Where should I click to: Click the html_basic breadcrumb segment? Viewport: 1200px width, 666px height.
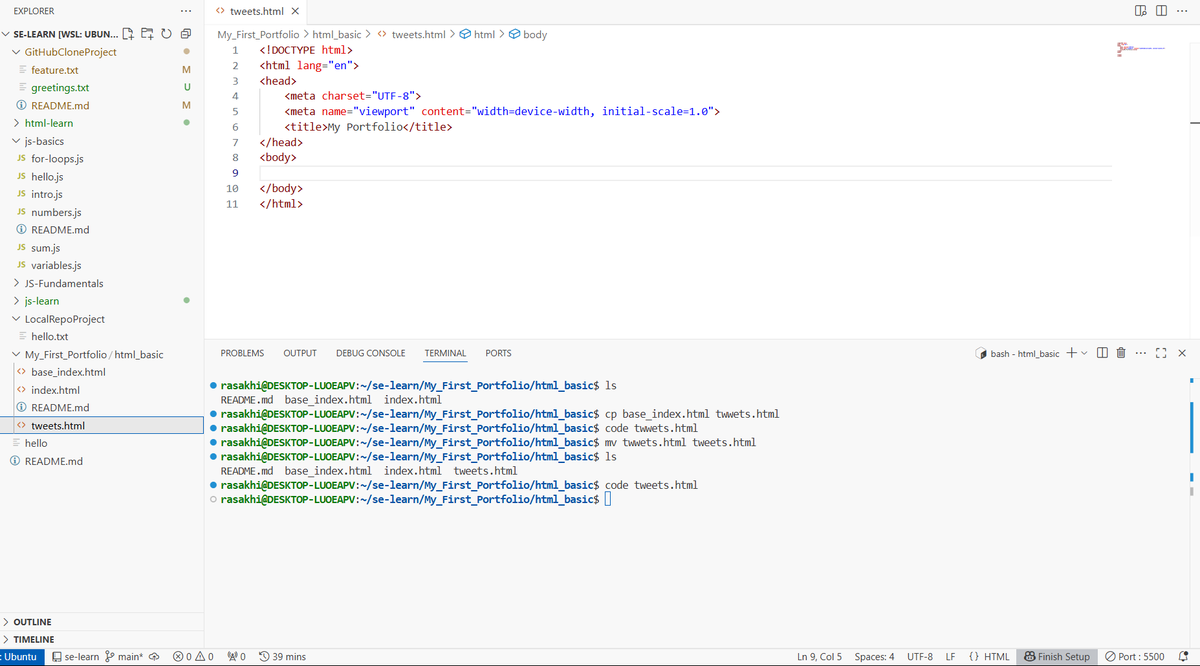[337, 34]
